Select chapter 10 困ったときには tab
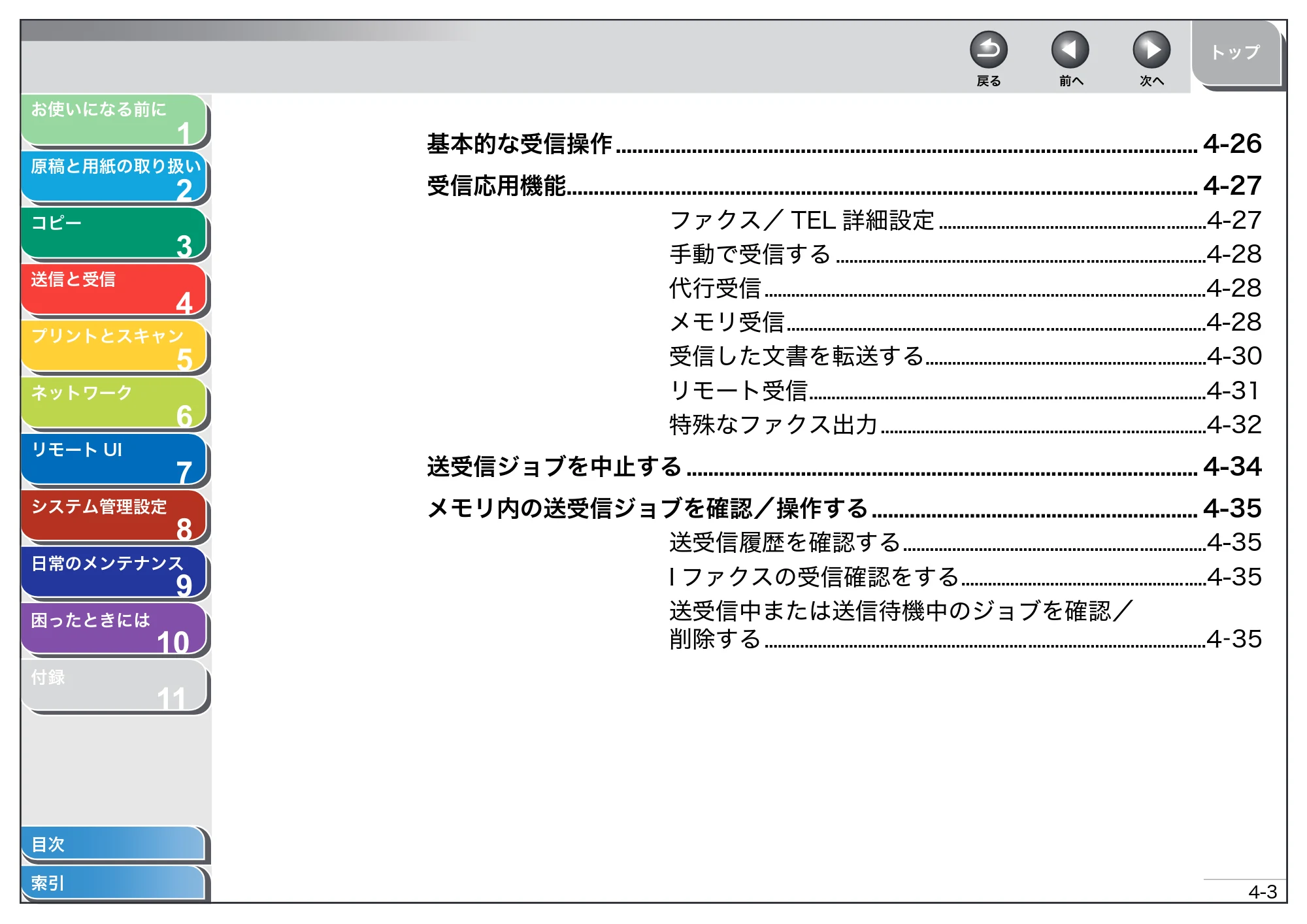The width and height of the screenshot is (1307, 924). pyautogui.click(x=114, y=630)
